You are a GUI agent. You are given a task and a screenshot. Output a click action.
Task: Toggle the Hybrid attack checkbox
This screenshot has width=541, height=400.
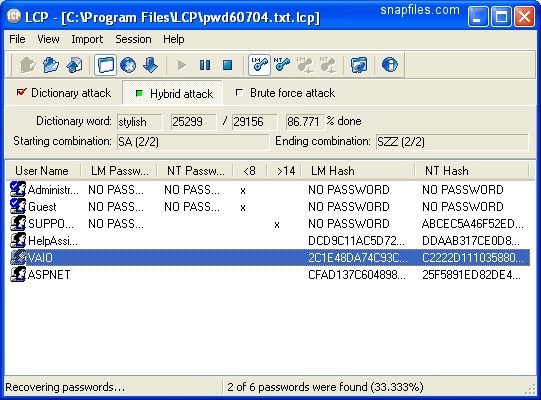139,93
